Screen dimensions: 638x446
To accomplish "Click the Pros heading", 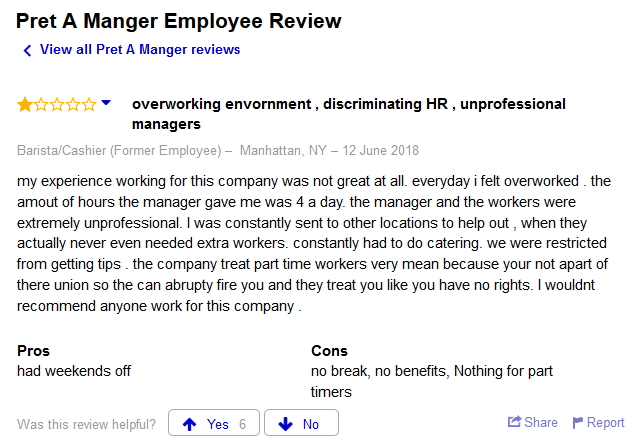I will click(x=34, y=351).
